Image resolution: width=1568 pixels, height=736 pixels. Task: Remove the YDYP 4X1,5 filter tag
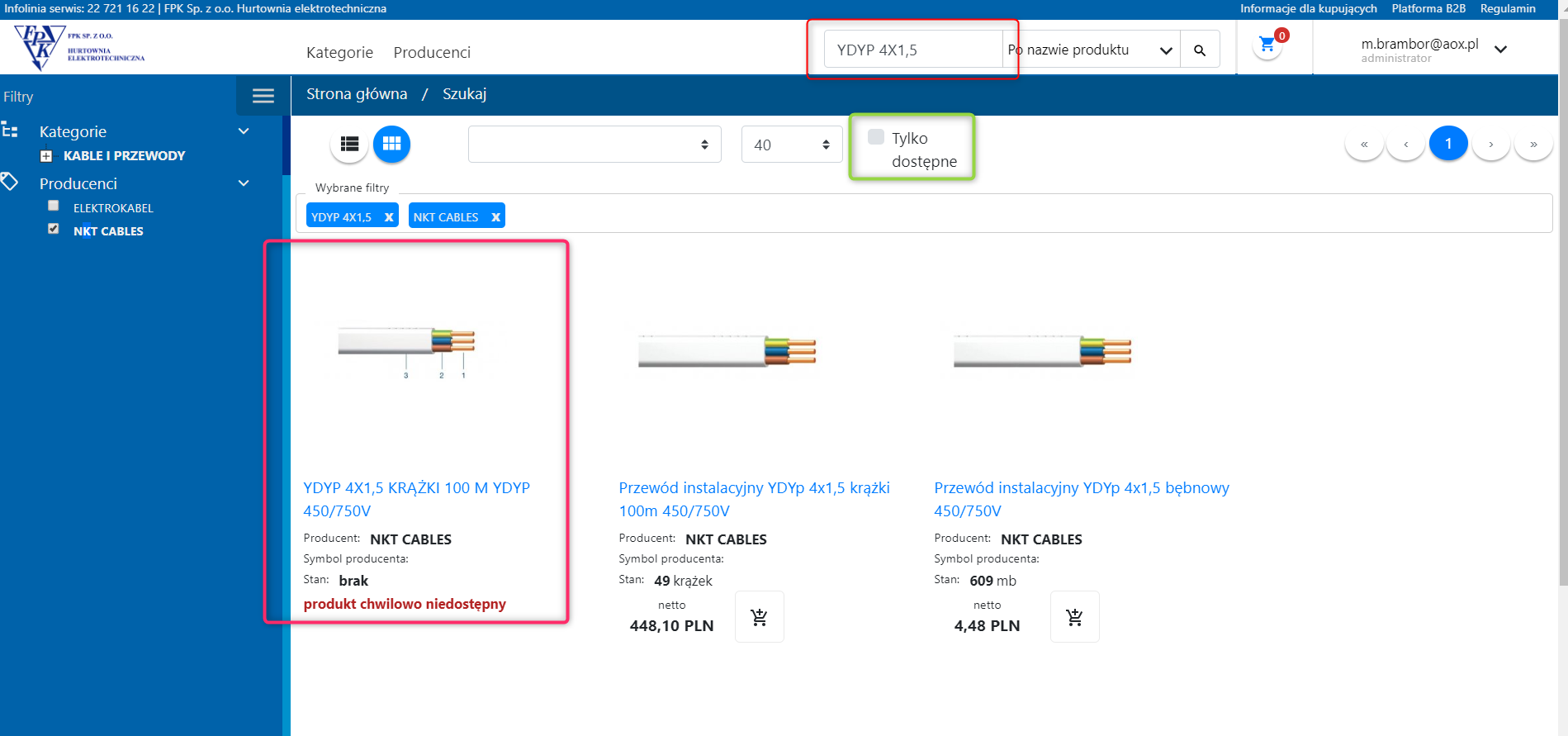pyautogui.click(x=389, y=217)
